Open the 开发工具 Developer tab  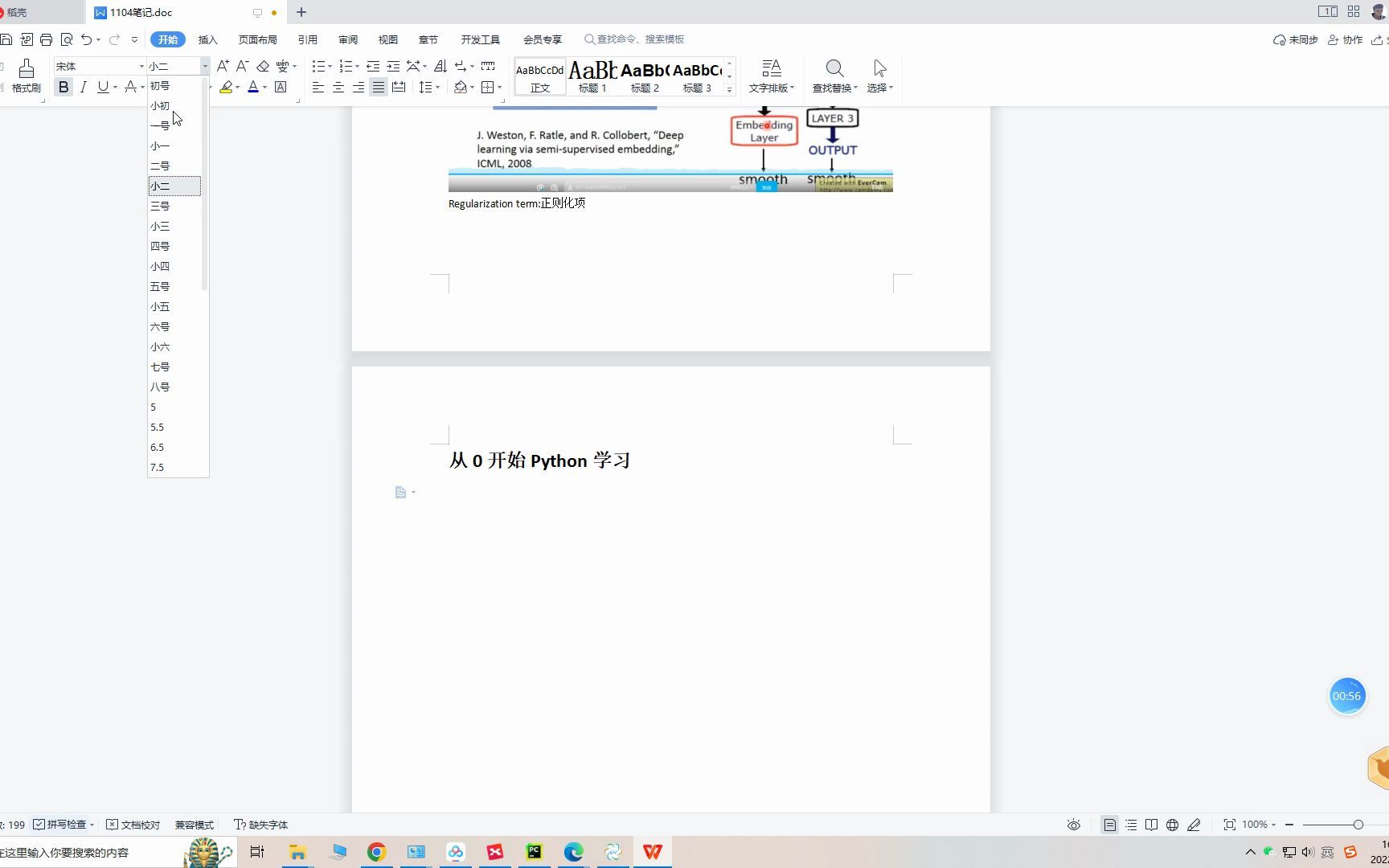click(480, 39)
